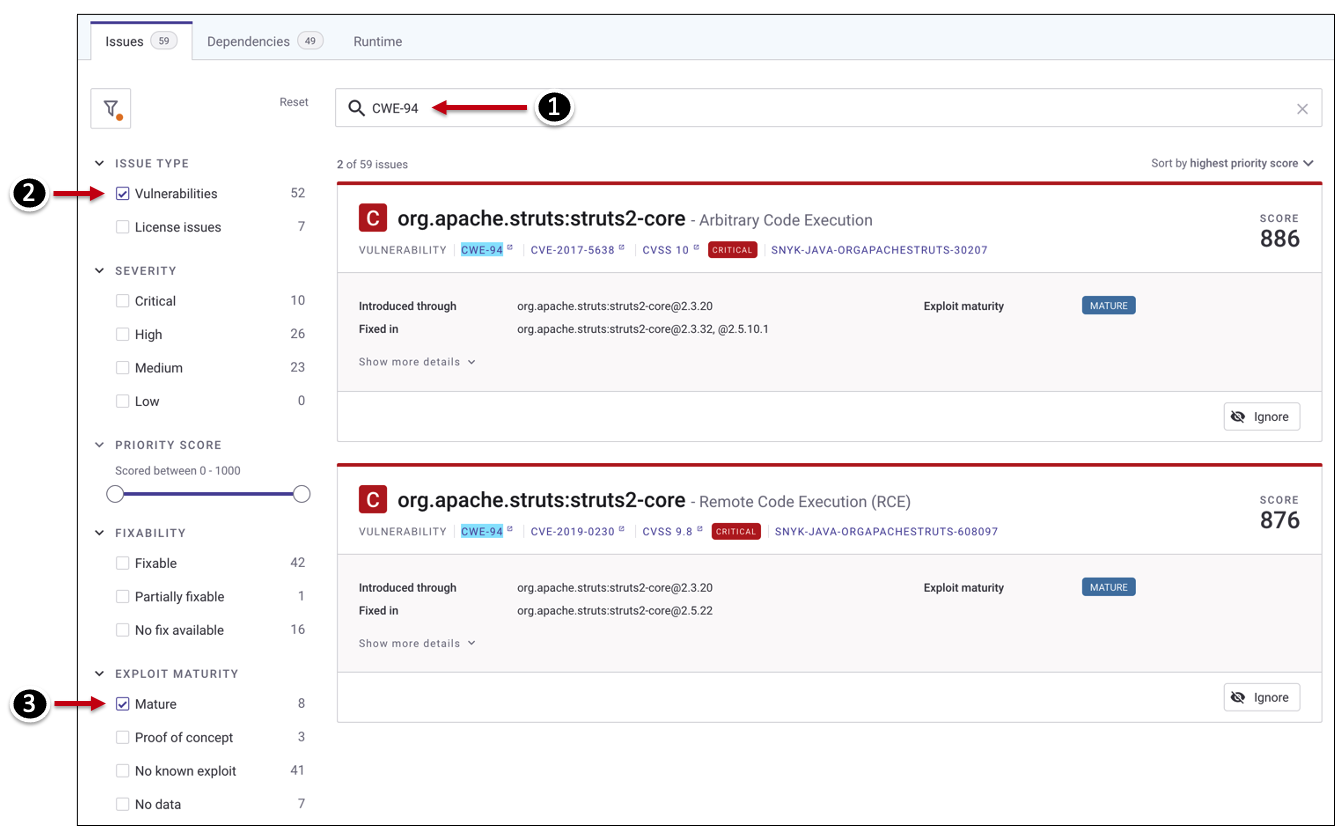Collapse the Severity filter section
The width and height of the screenshot is (1338, 833).
99,271
